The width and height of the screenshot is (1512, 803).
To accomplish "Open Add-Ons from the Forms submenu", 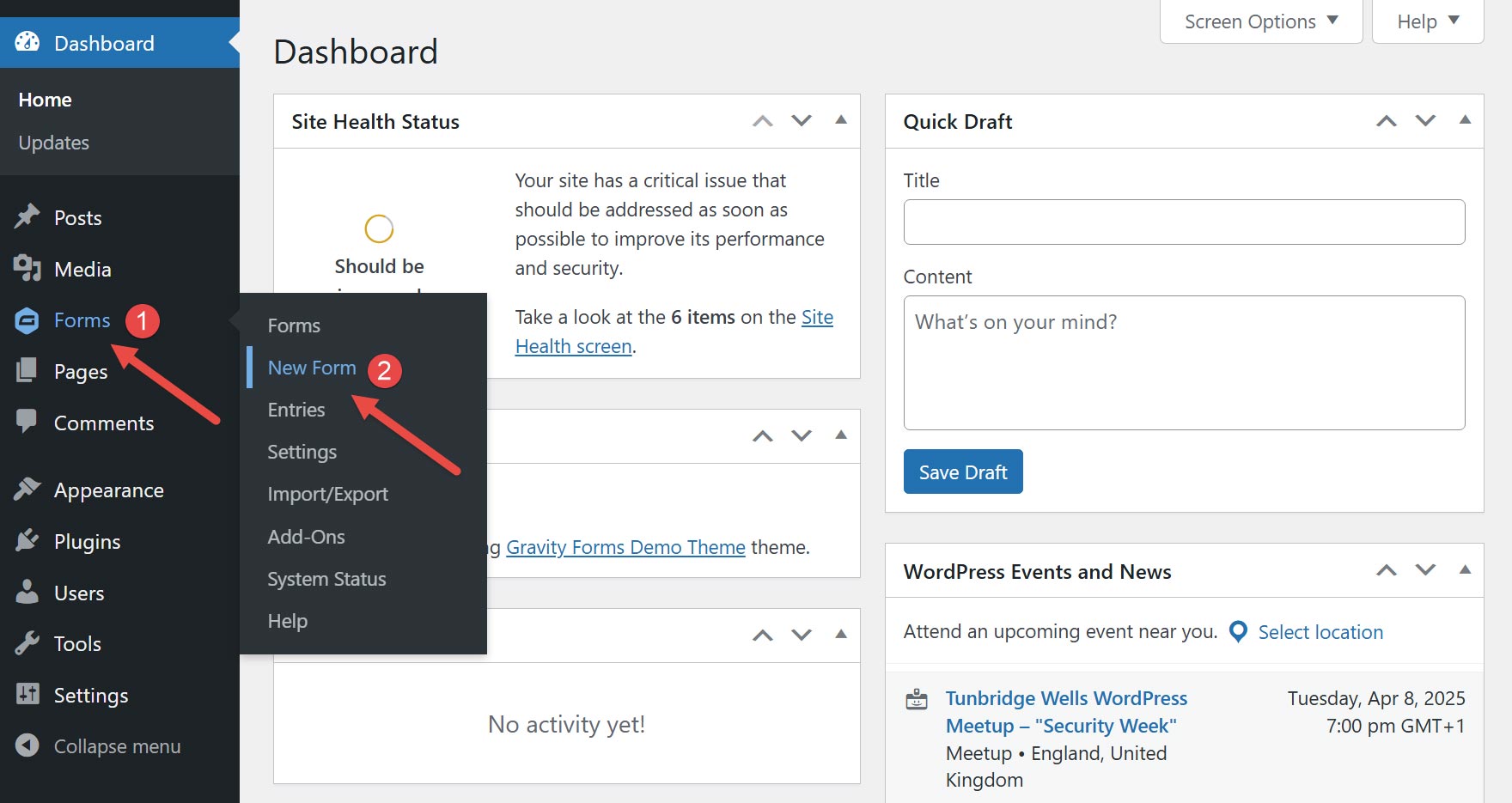I will [306, 537].
